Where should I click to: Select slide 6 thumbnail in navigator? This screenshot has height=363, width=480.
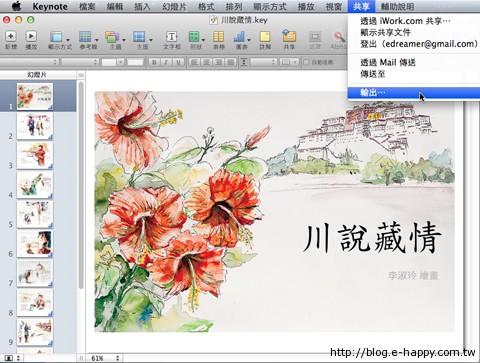pyautogui.click(x=35, y=244)
